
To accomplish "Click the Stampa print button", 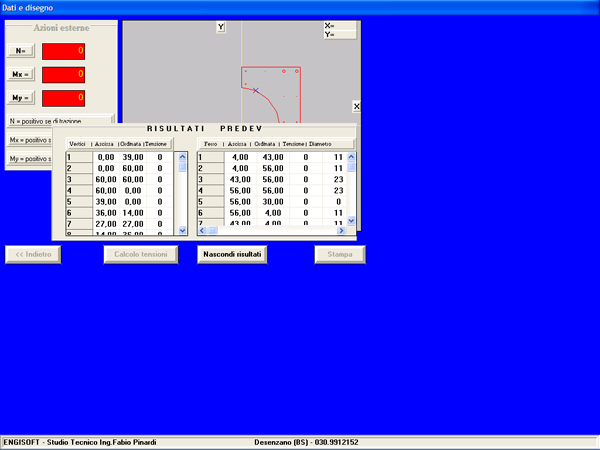I will pos(341,254).
